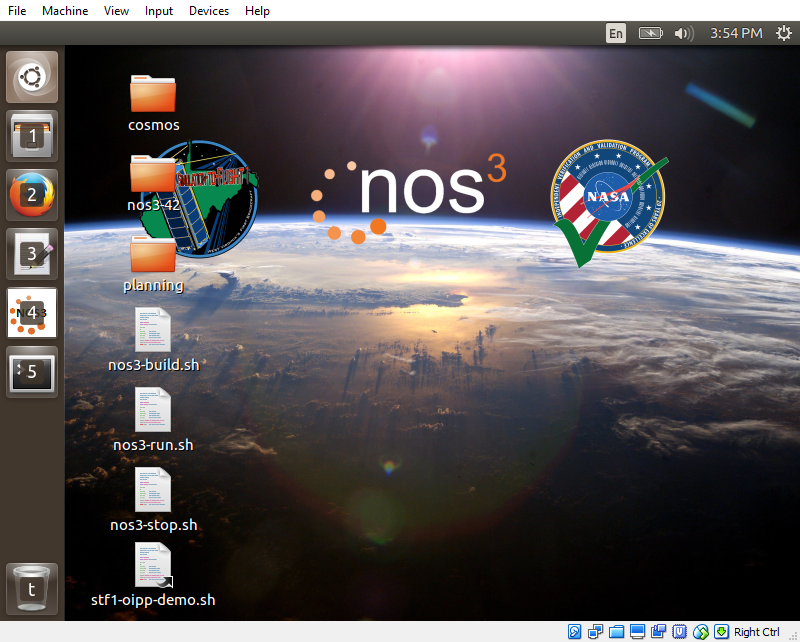This screenshot has height=642, width=800.
Task: Open the VirtualBox File menu
Action: 17,11
